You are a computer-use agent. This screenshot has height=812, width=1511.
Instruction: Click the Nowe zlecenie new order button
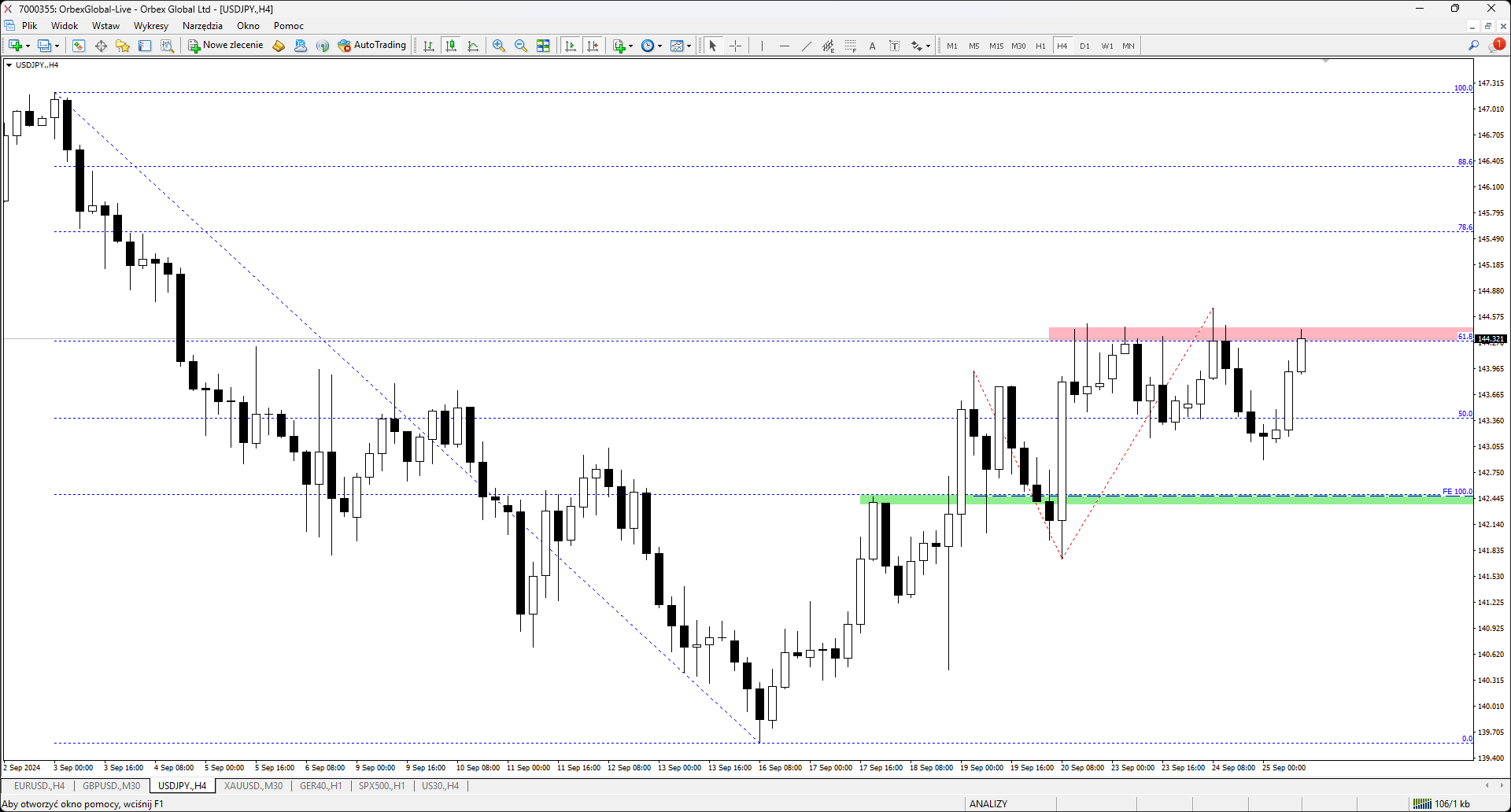tap(226, 46)
